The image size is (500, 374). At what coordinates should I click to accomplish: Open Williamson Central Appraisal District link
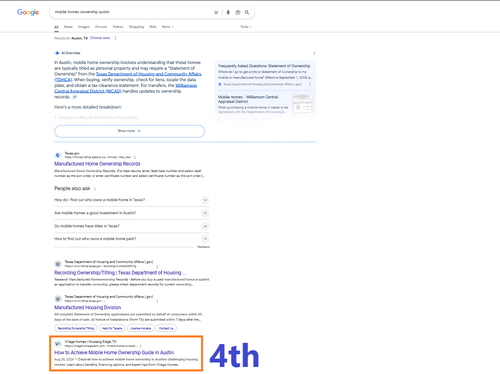pyautogui.click(x=125, y=88)
